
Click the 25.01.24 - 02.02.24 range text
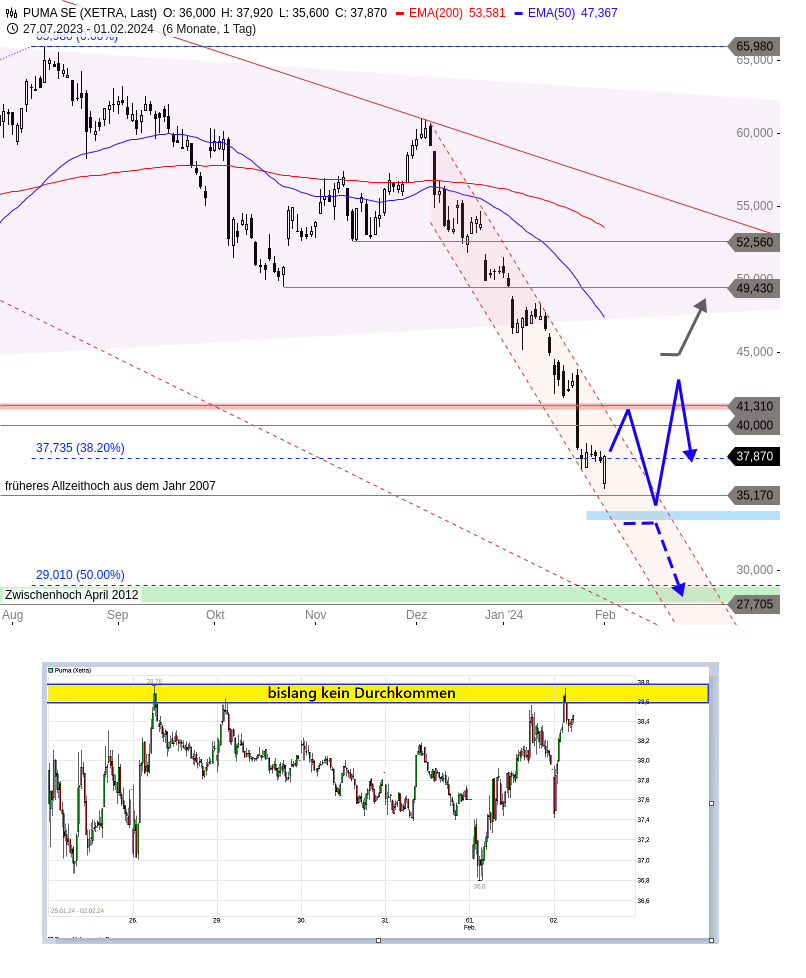[77, 911]
